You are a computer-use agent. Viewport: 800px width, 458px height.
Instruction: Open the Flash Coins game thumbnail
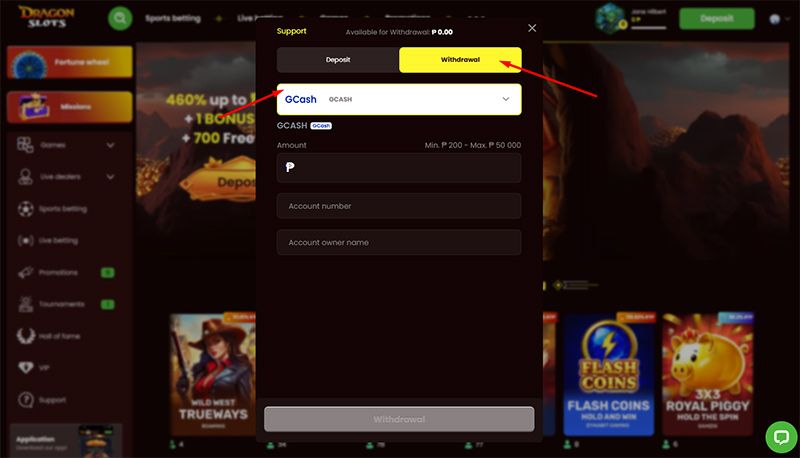[609, 374]
